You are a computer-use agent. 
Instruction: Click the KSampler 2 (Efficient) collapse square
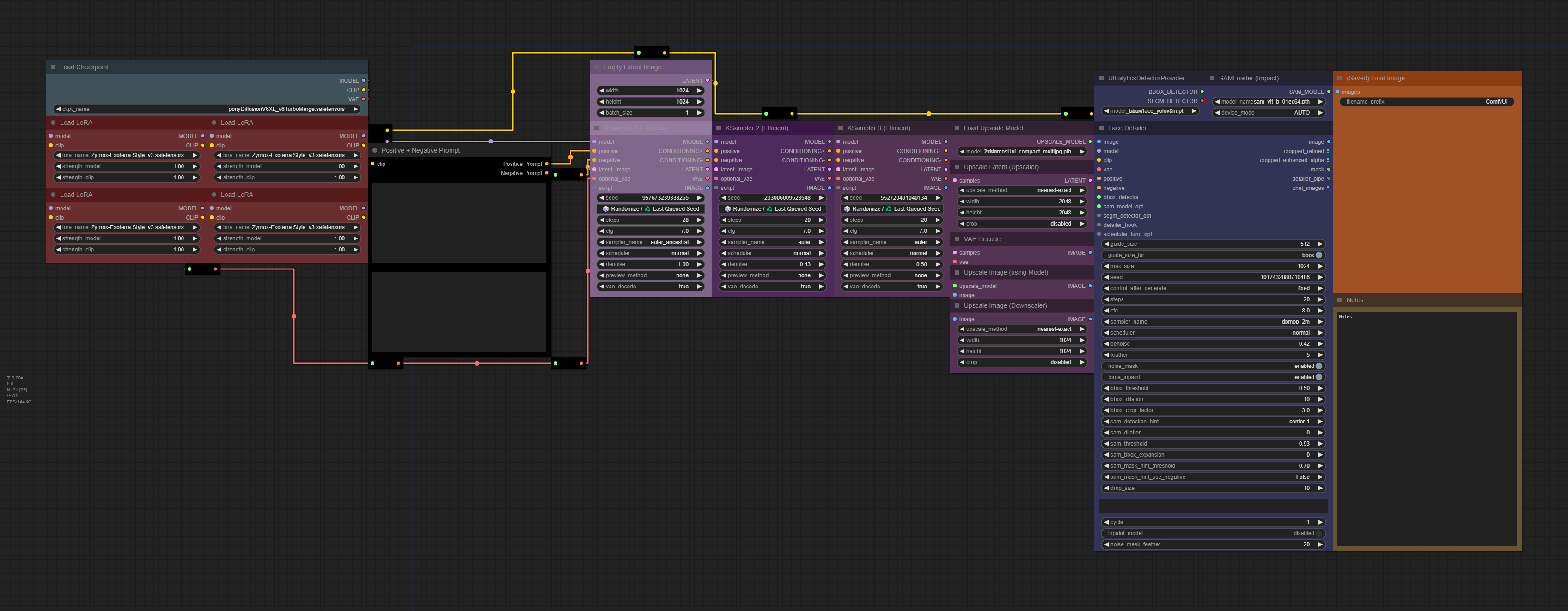719,128
